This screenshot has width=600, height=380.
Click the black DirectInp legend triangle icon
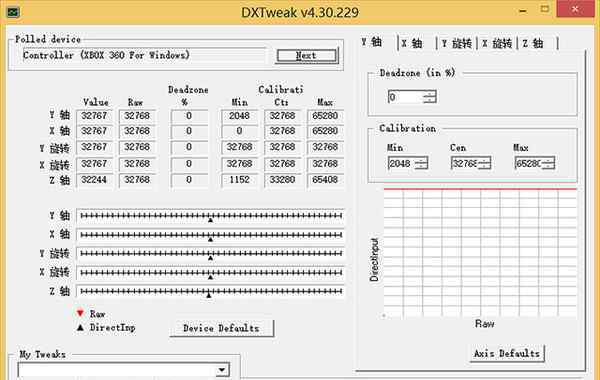[x=80, y=327]
